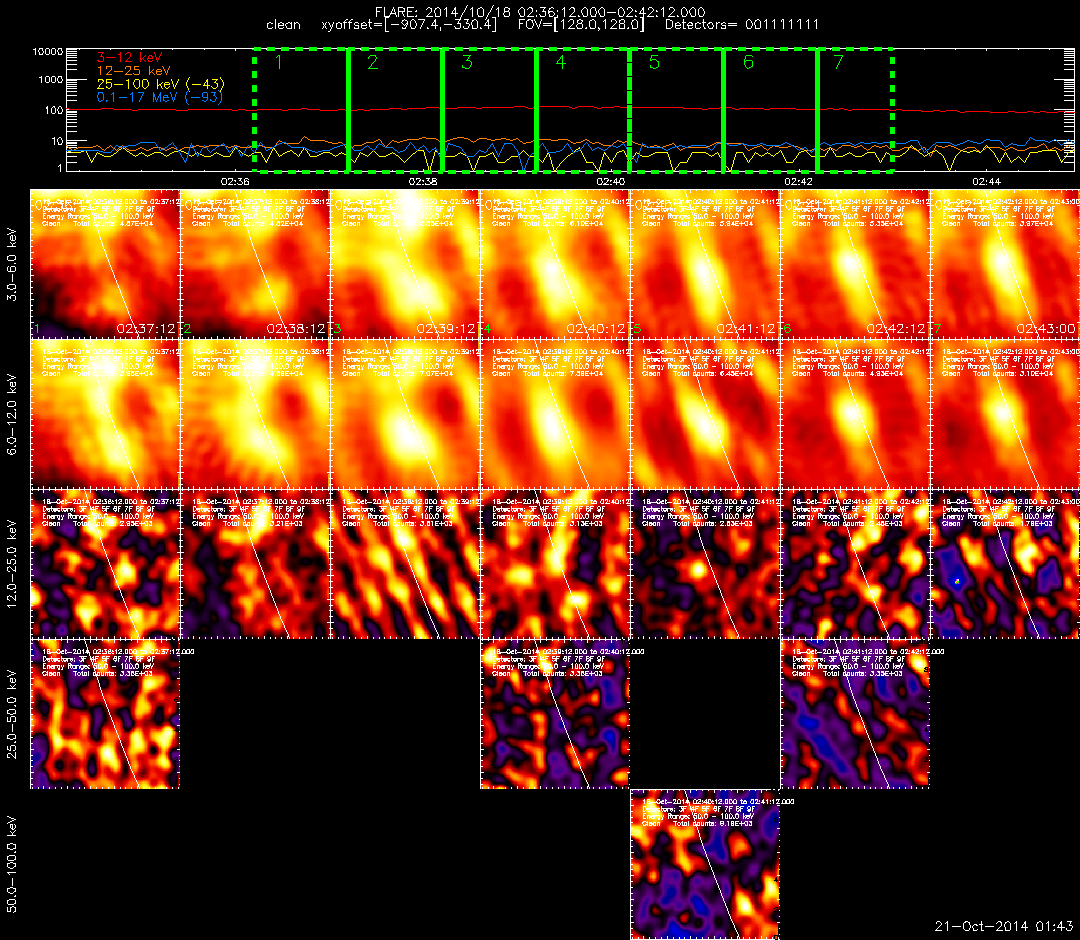Open the 6.0-12.0 keV image for interval 7

click(x=1005, y=415)
